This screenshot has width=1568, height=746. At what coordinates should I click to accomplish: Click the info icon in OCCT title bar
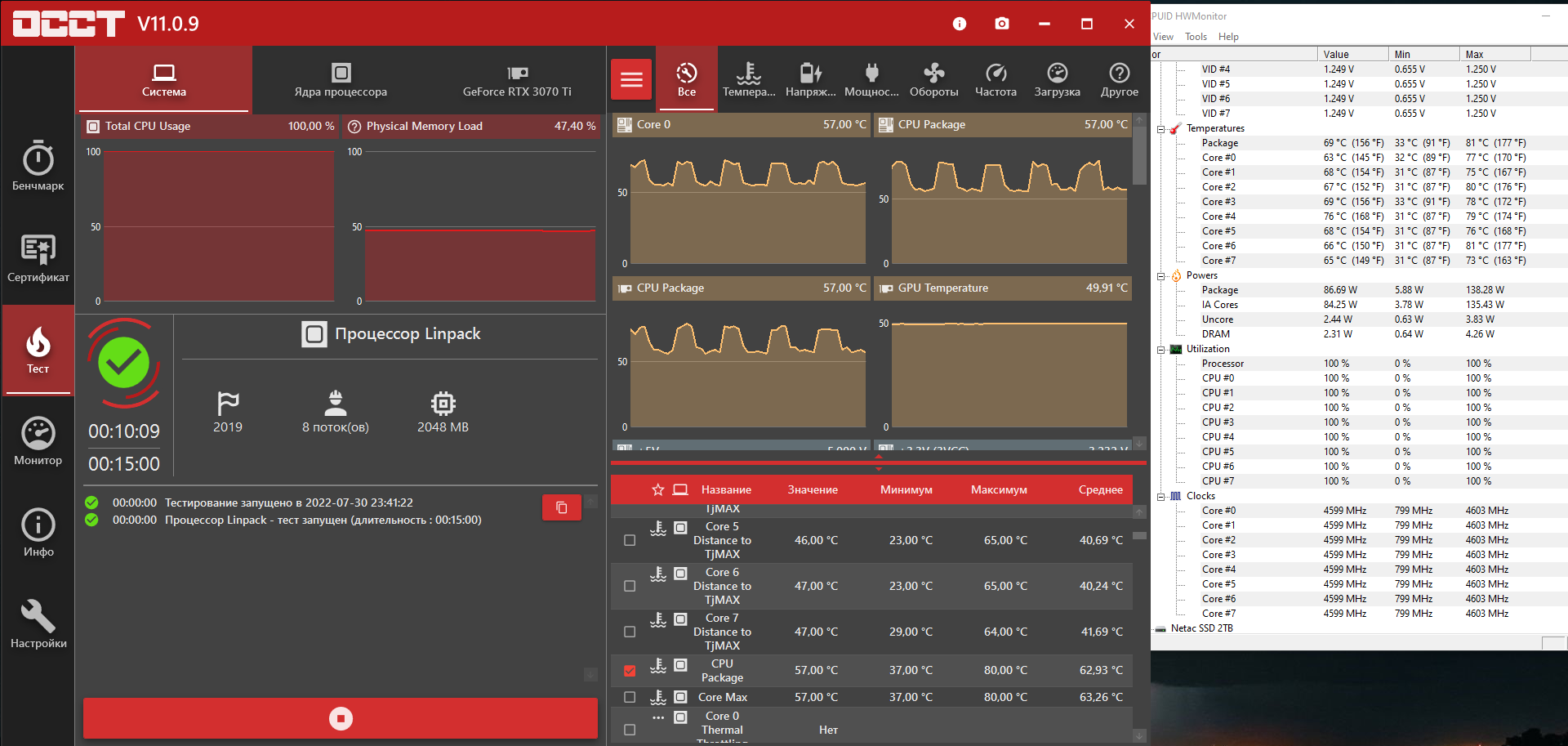(960, 24)
